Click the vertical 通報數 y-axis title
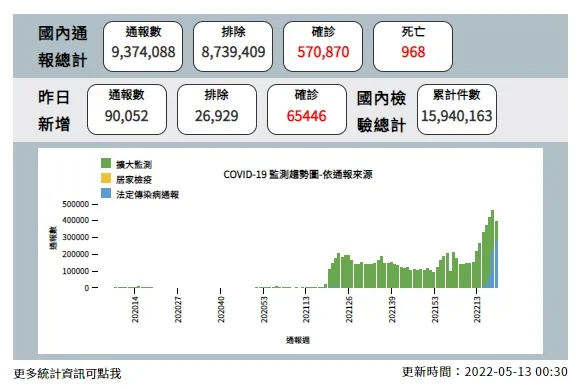The width and height of the screenshot is (578, 389). pos(53,238)
